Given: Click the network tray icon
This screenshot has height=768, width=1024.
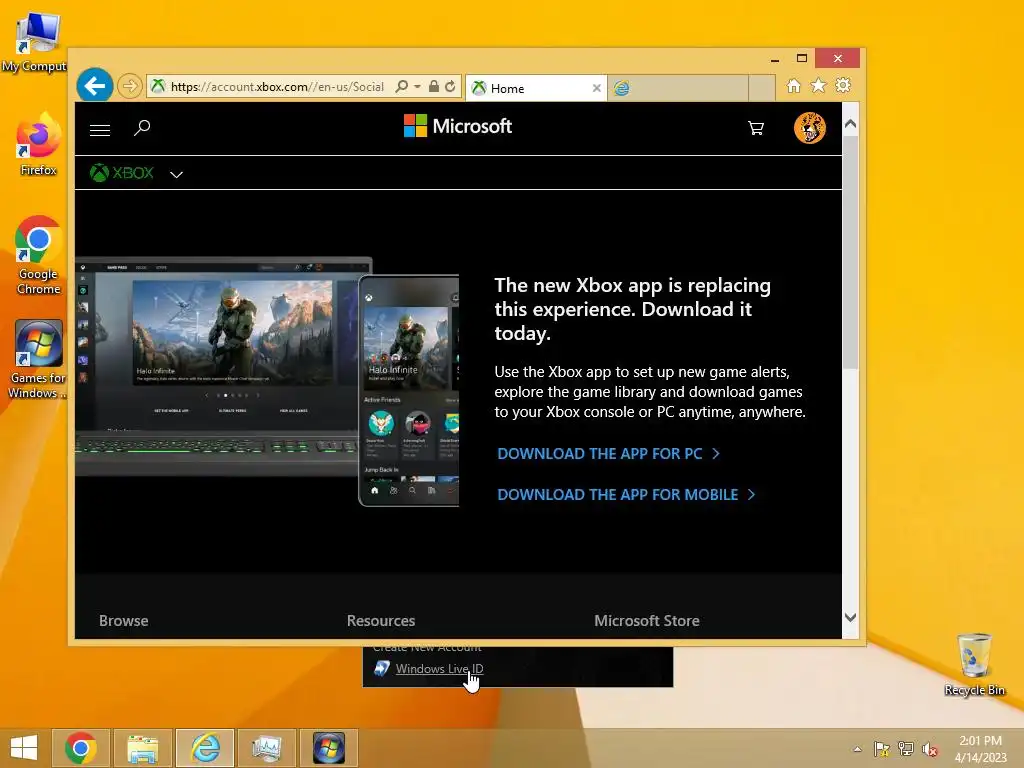Looking at the screenshot, I should 906,749.
